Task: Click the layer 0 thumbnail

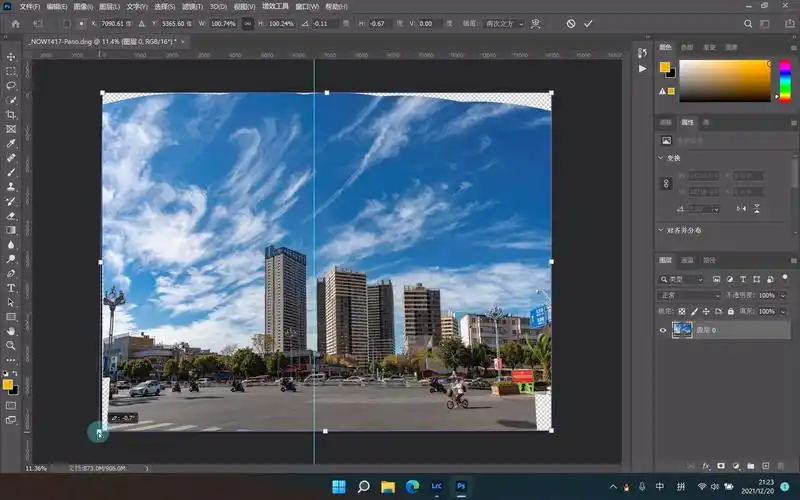Action: pyautogui.click(x=682, y=330)
